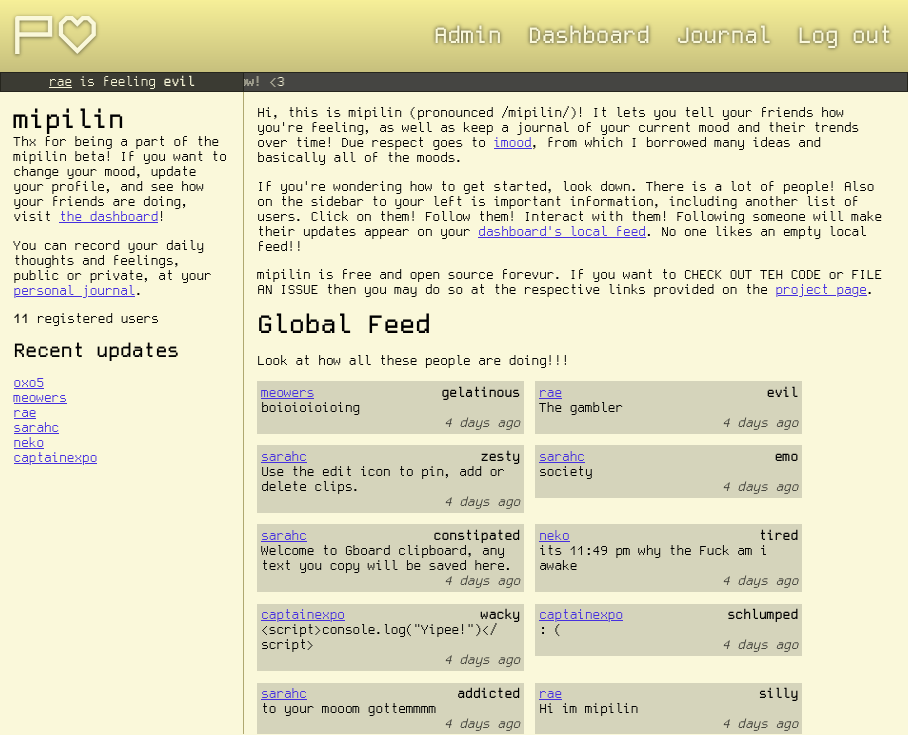Open the Dashboard nav item
908x735 pixels.
click(588, 35)
